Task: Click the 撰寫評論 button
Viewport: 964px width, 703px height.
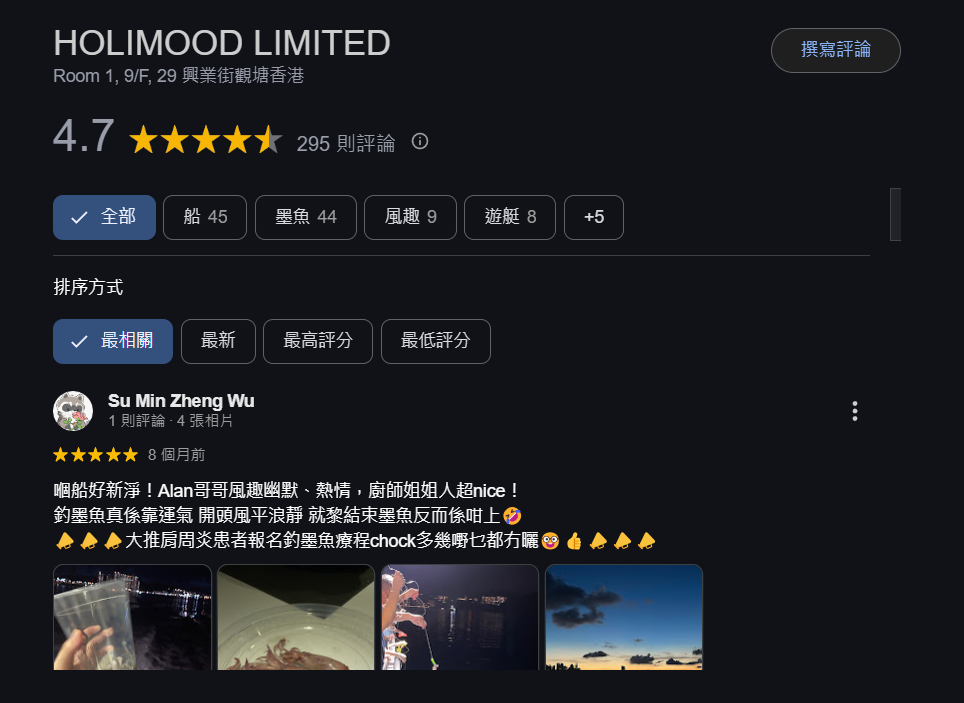Action: click(x=836, y=50)
